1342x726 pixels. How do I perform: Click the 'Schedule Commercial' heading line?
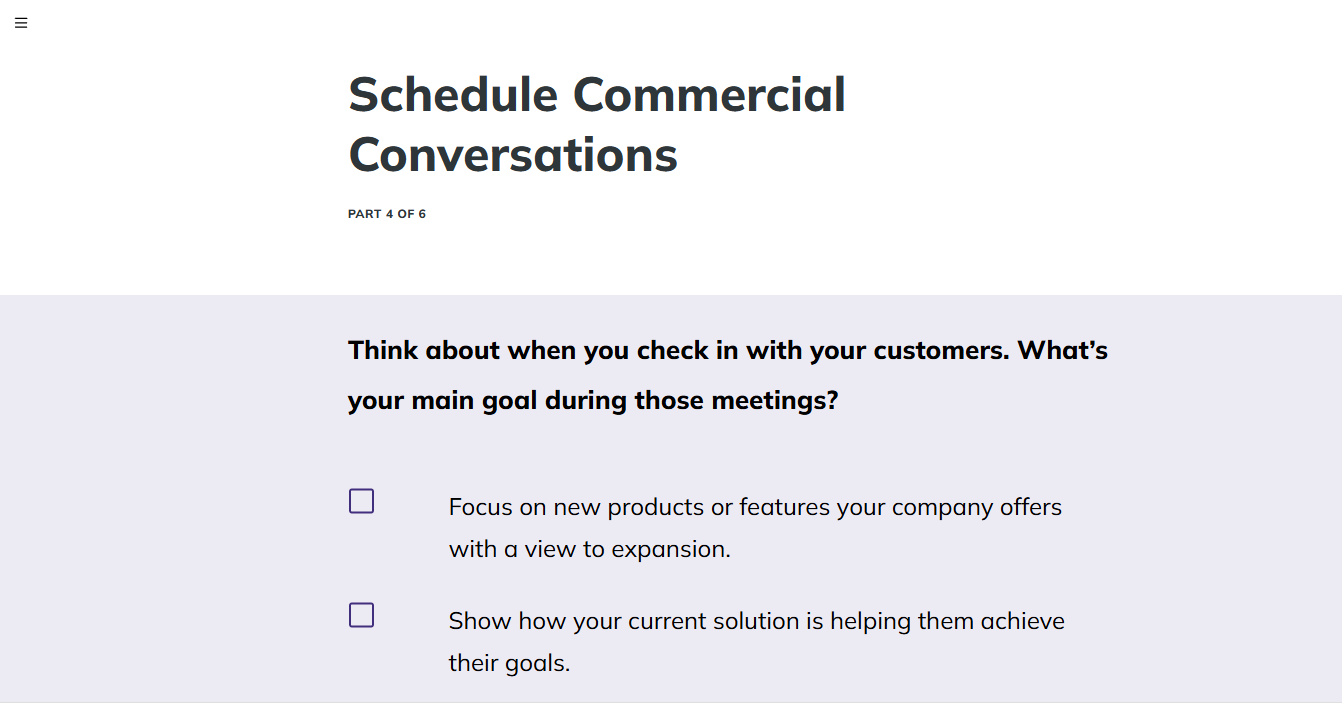pyautogui.click(x=597, y=95)
